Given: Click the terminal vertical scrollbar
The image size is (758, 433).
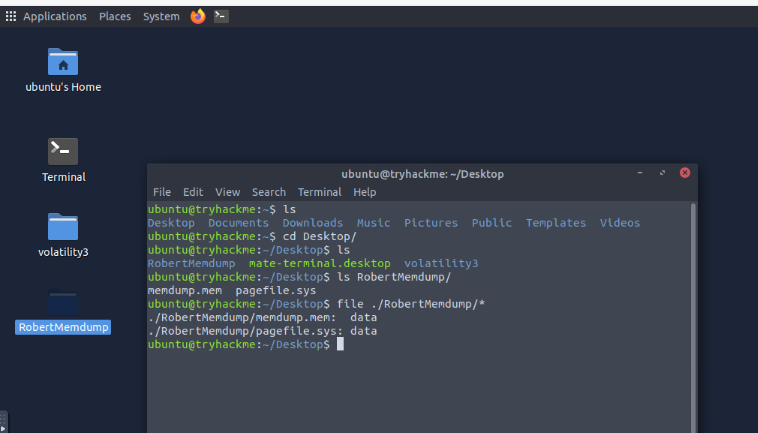Looking at the screenshot, I should pos(693,317).
